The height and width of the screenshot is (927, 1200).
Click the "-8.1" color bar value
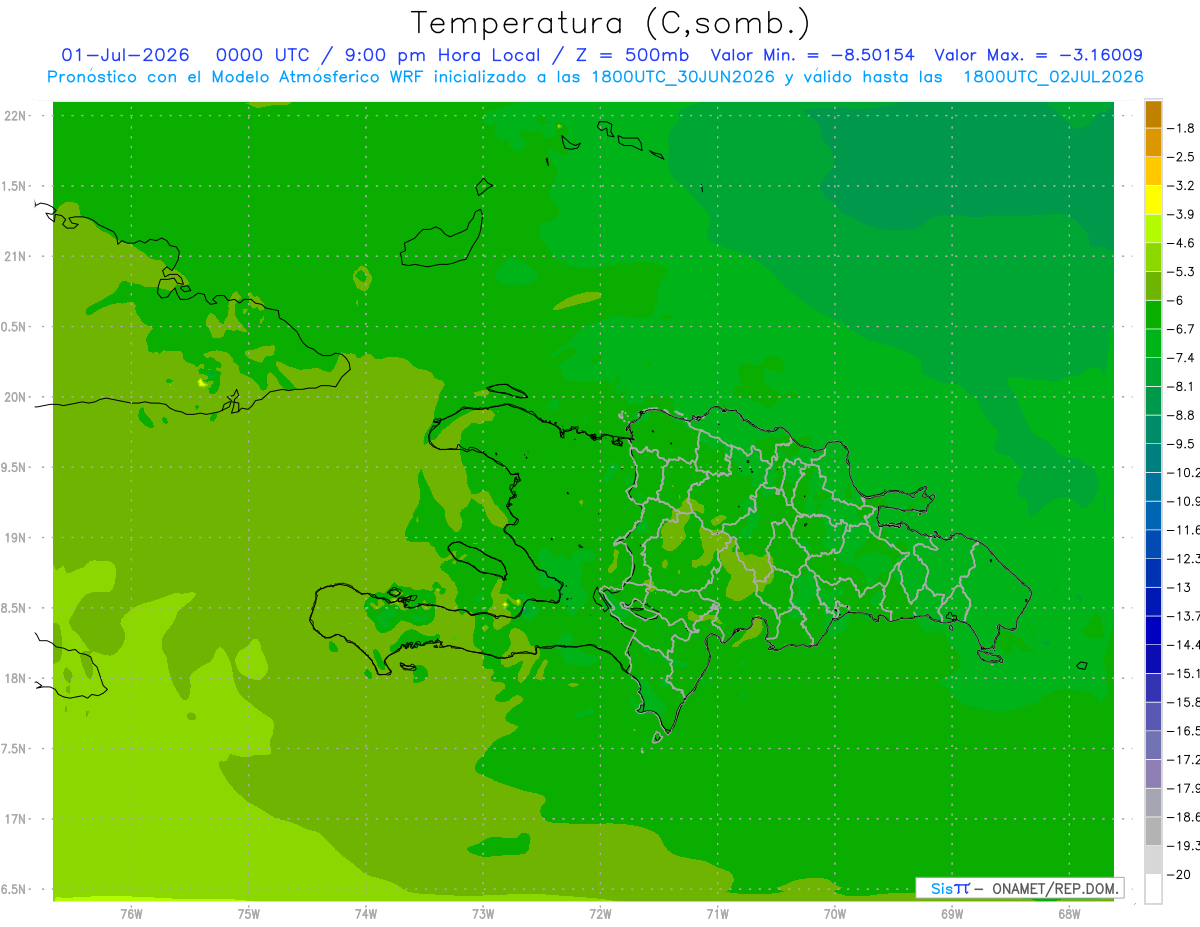(x=1182, y=386)
